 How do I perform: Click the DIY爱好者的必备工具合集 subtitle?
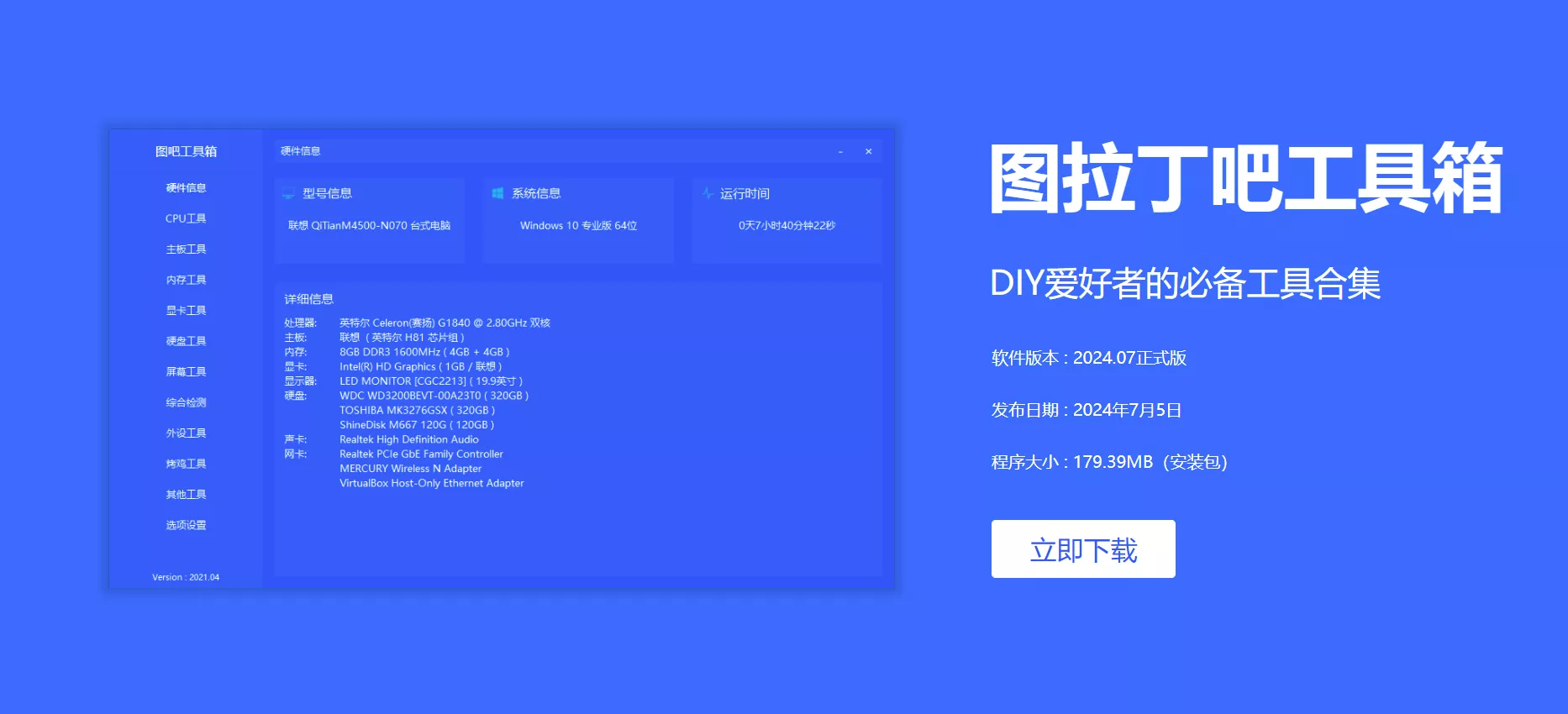pos(1185,283)
